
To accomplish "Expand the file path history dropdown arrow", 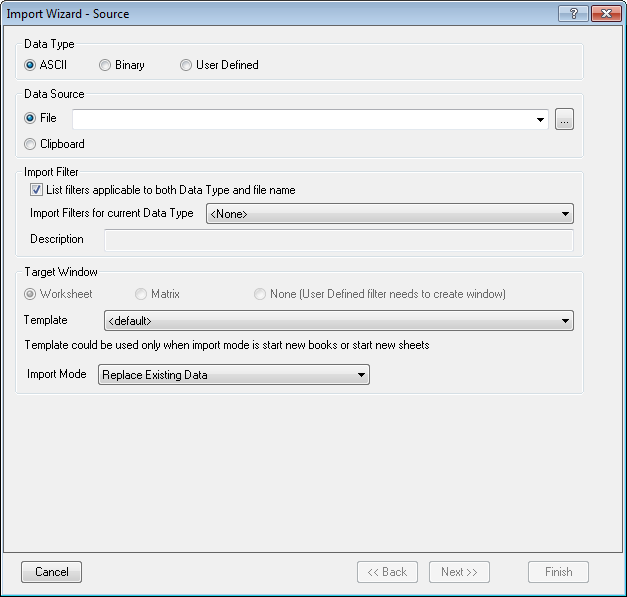I will (541, 120).
